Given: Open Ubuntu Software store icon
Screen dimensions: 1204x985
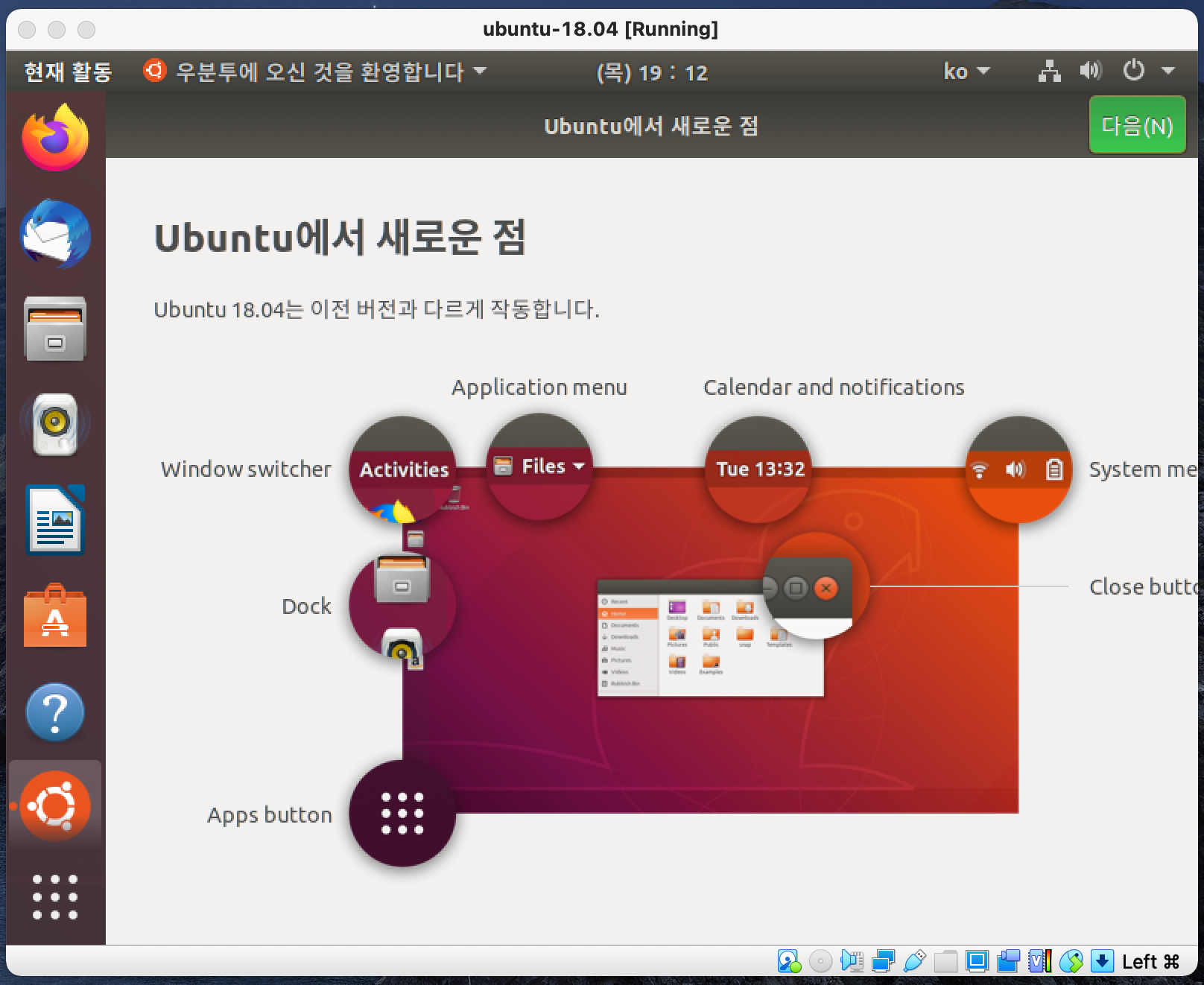Looking at the screenshot, I should 55,615.
